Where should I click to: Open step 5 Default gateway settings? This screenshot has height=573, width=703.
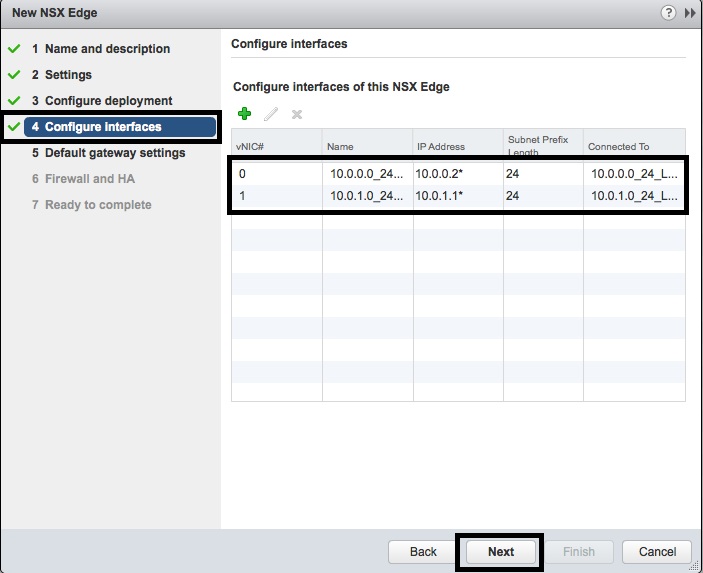click(115, 153)
